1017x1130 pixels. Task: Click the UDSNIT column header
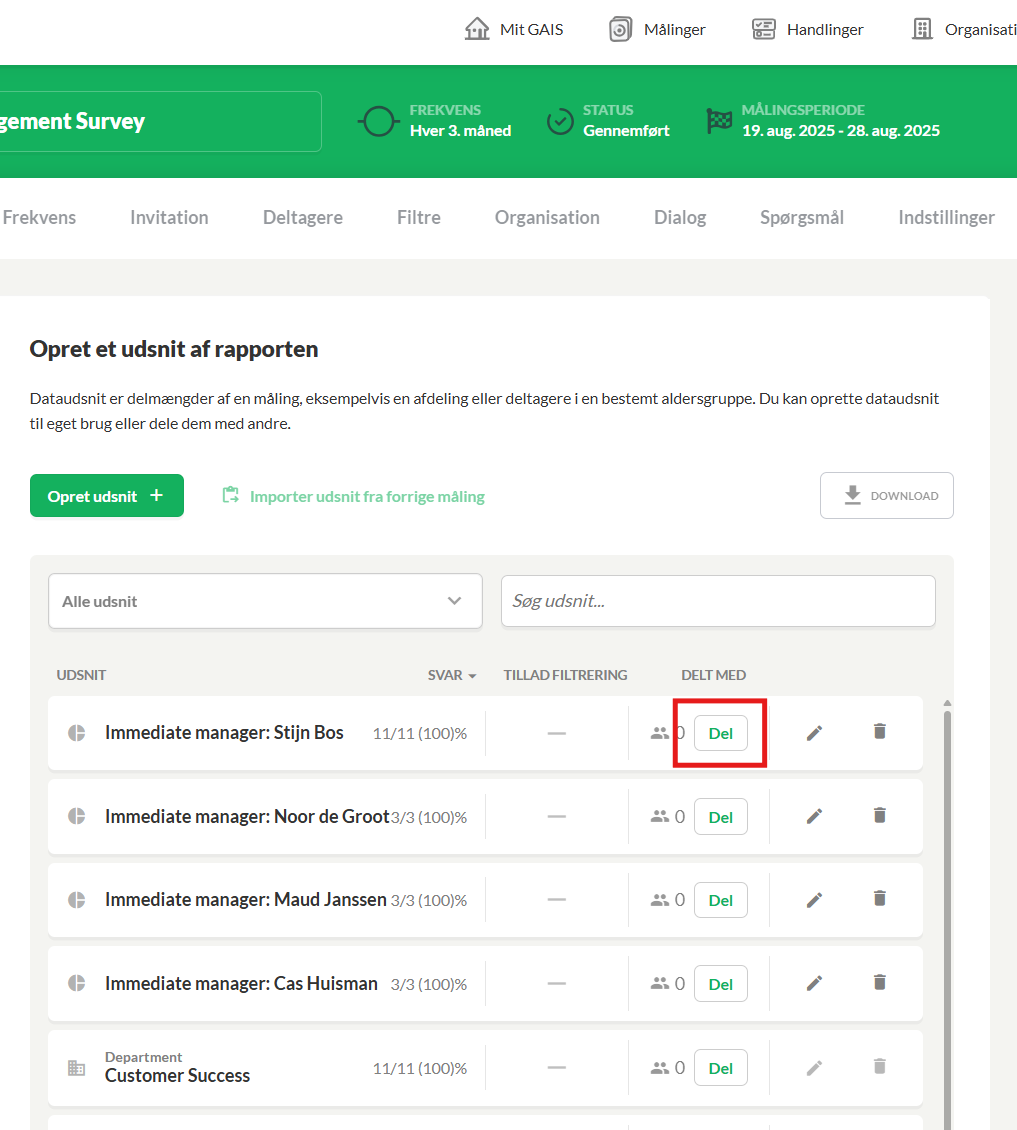pyautogui.click(x=81, y=675)
